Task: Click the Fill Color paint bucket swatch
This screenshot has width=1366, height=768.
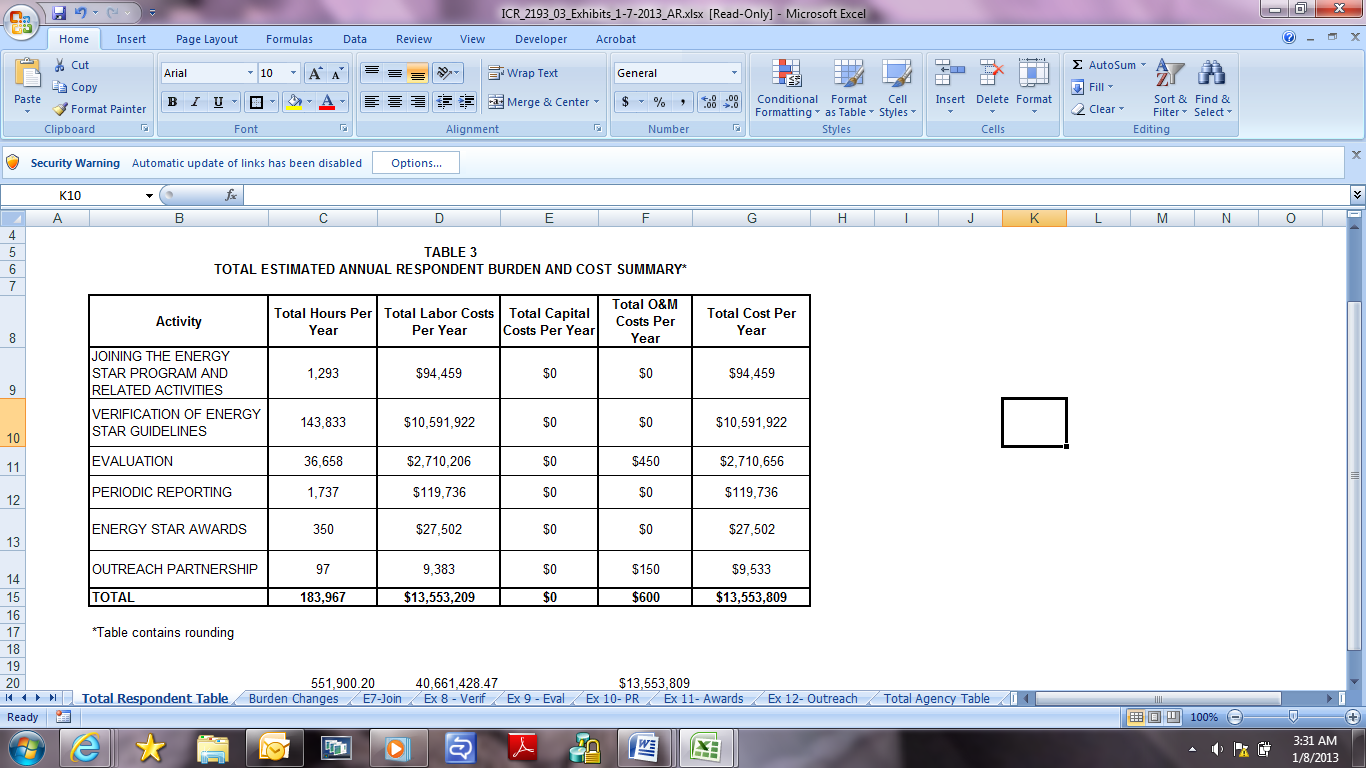Action: [293, 102]
